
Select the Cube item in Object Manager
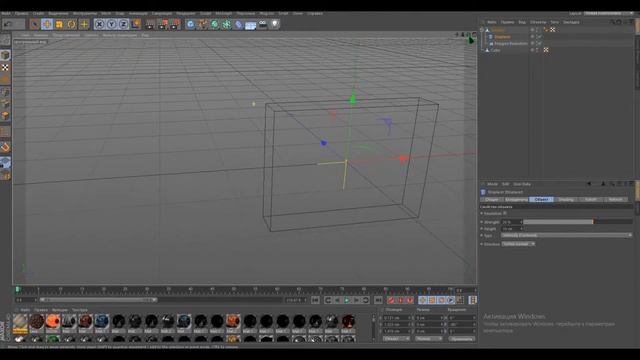[496, 50]
